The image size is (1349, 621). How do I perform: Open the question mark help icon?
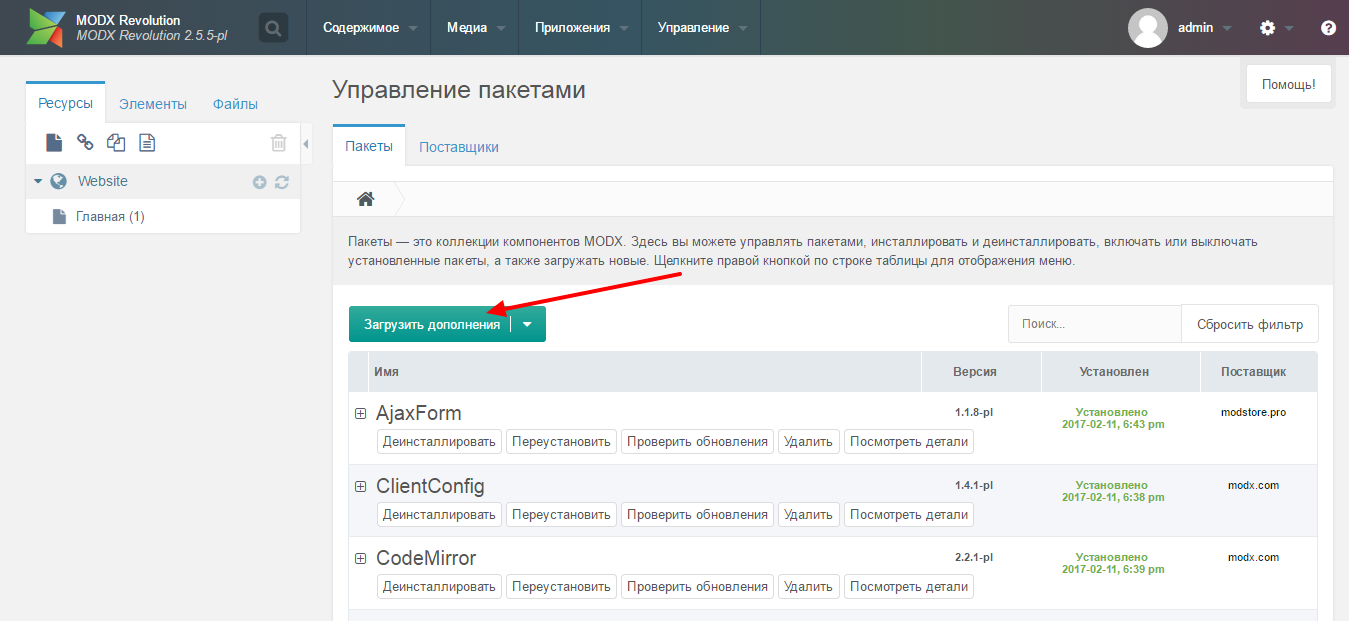(1328, 28)
